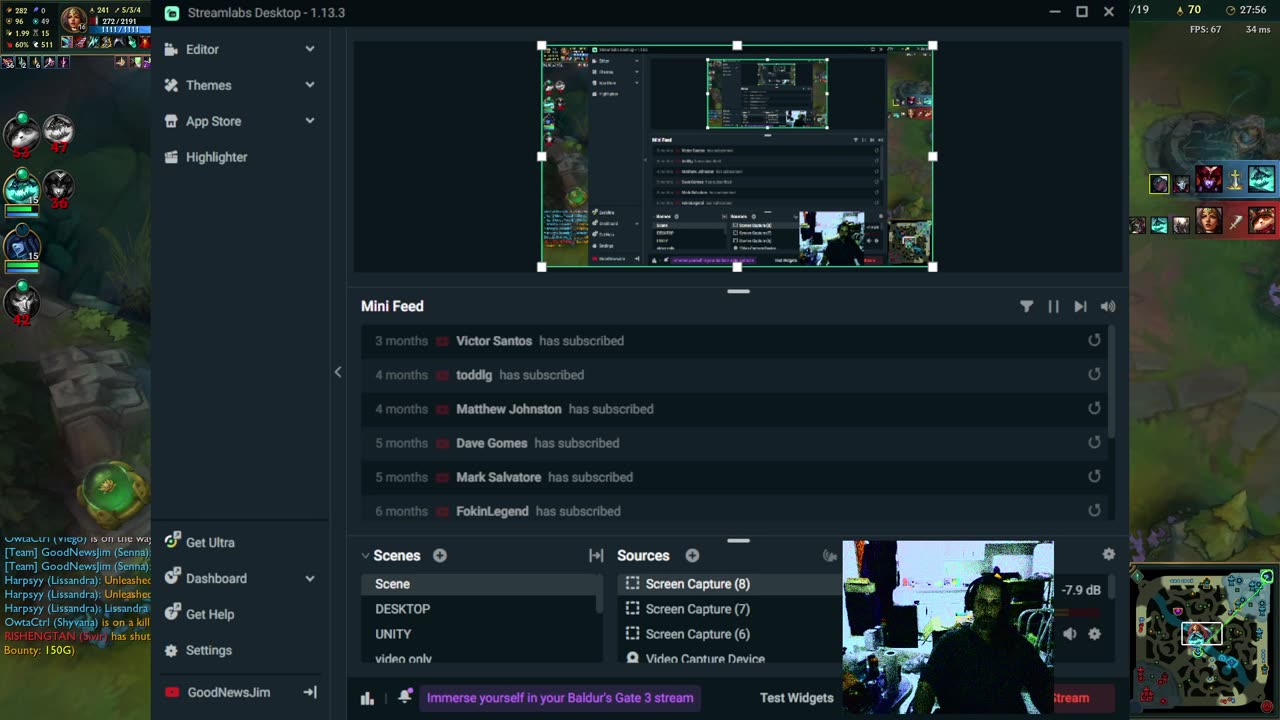Select the Screen Capture (6) source
Screen dimensions: 1280x720
point(697,634)
